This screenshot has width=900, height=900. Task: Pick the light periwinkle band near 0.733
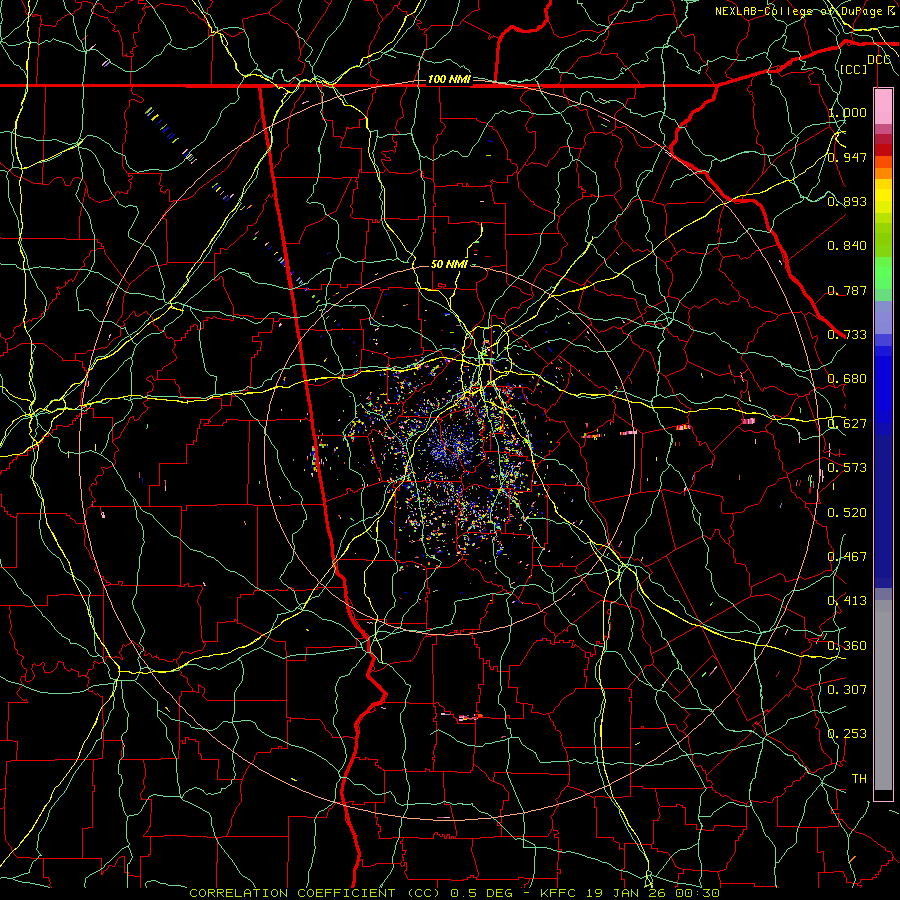click(883, 317)
